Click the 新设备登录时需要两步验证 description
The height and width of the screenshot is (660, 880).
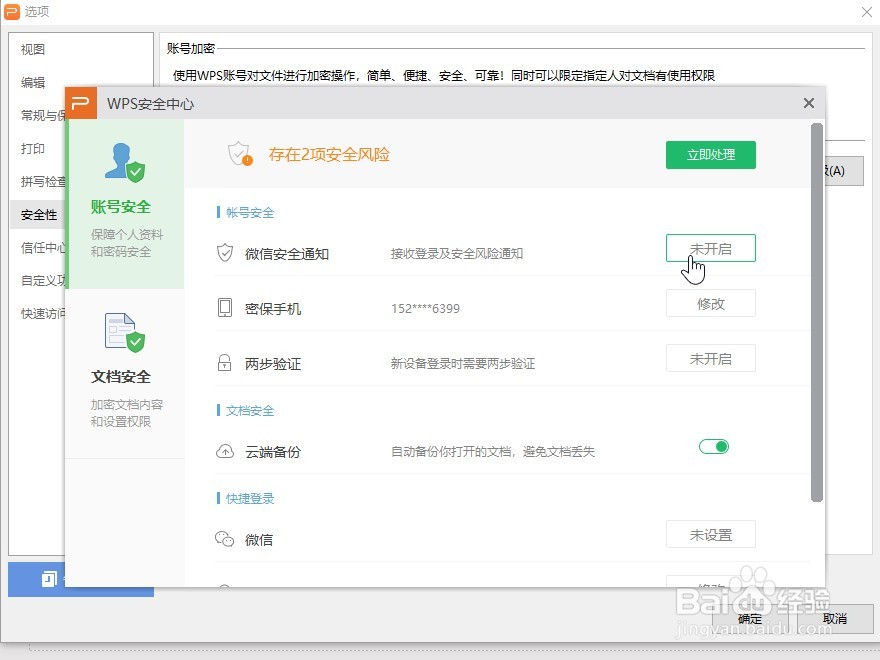point(463,363)
